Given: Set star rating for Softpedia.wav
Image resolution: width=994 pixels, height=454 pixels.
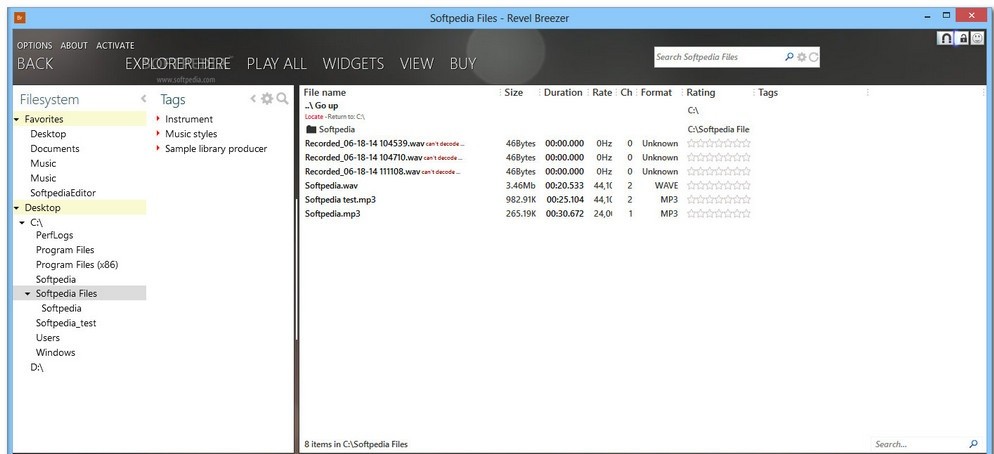Looking at the screenshot, I should pyautogui.click(x=718, y=185).
